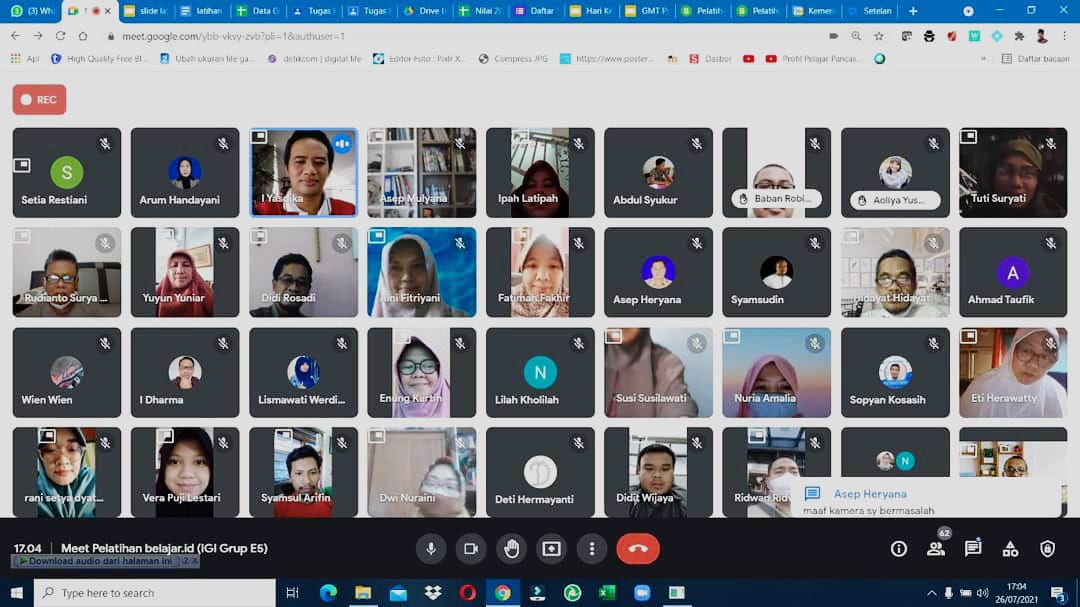
Task: Open Excel from the Windows taskbar
Action: pyautogui.click(x=606, y=593)
